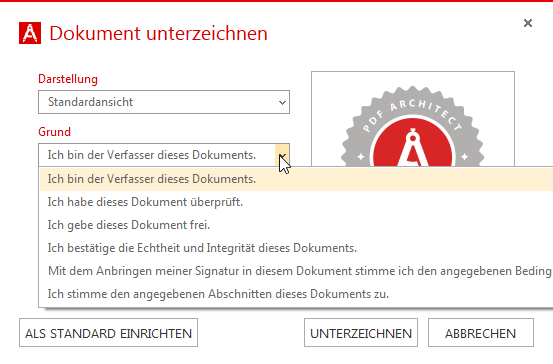Close the Dokument unterzeichnen dialog
553x364 pixels.
pos(528,23)
